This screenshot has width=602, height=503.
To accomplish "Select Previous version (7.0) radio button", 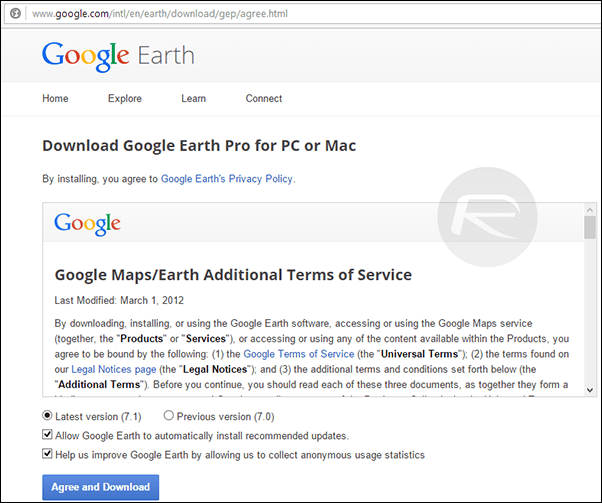I will point(169,415).
